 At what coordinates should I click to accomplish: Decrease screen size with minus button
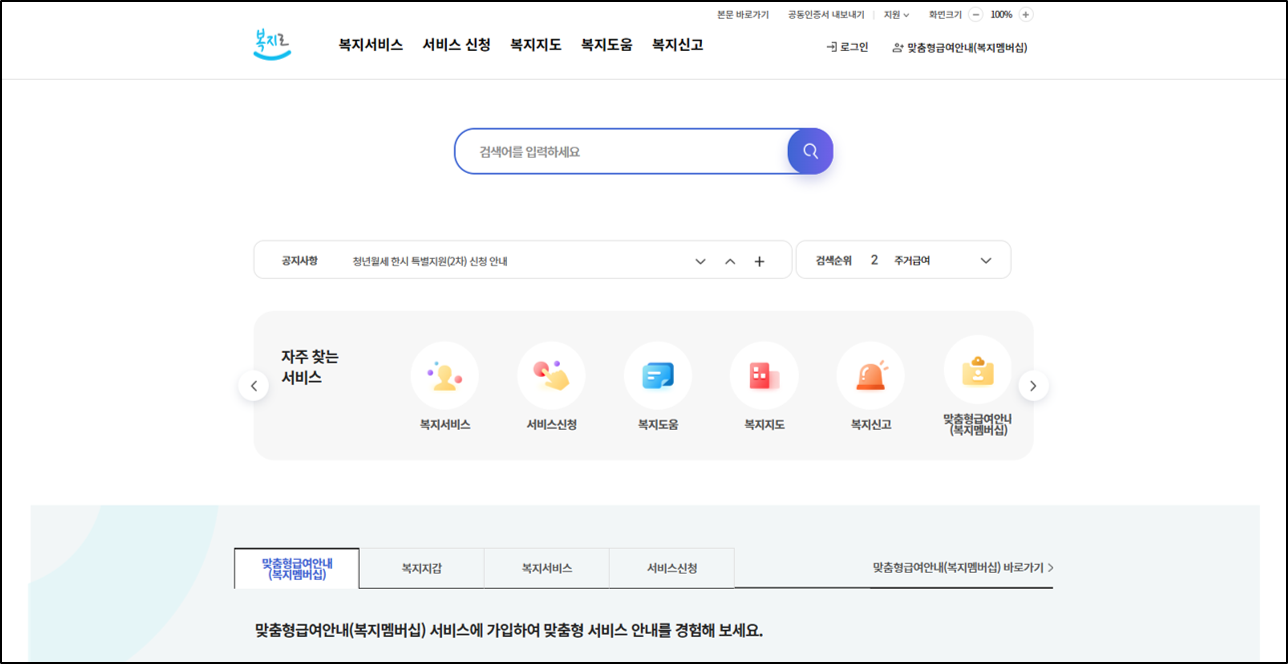point(976,15)
